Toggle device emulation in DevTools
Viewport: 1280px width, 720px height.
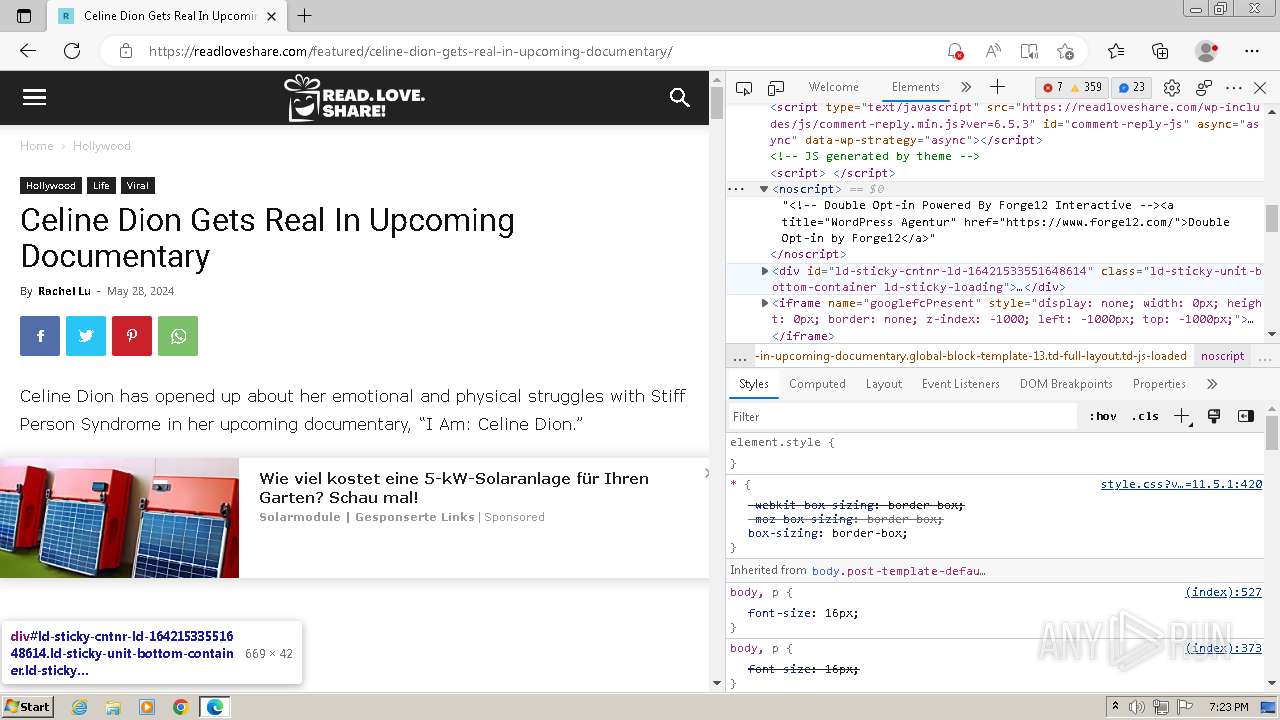(x=776, y=88)
